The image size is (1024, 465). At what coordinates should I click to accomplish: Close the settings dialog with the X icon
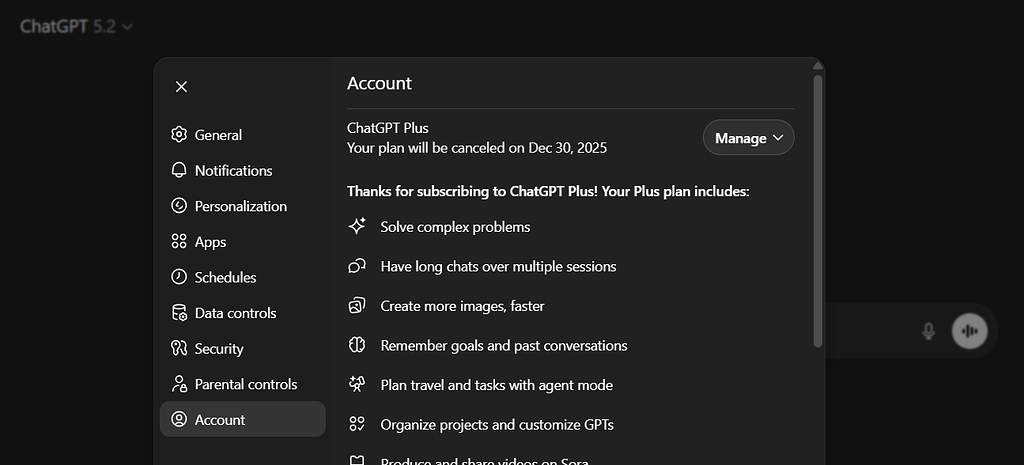(x=182, y=87)
